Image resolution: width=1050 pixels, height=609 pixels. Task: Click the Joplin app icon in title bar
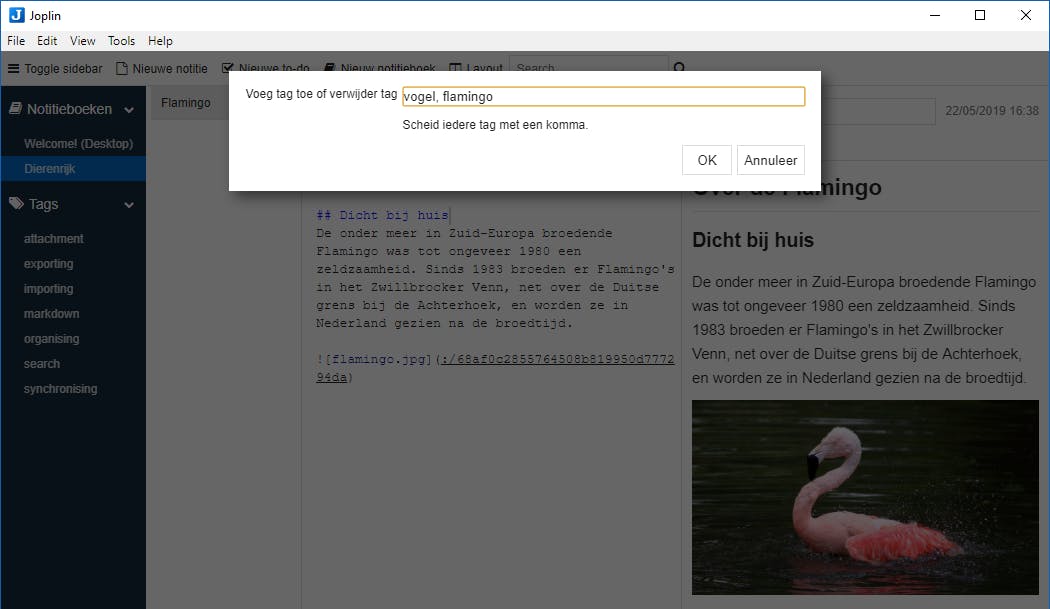[x=17, y=15]
